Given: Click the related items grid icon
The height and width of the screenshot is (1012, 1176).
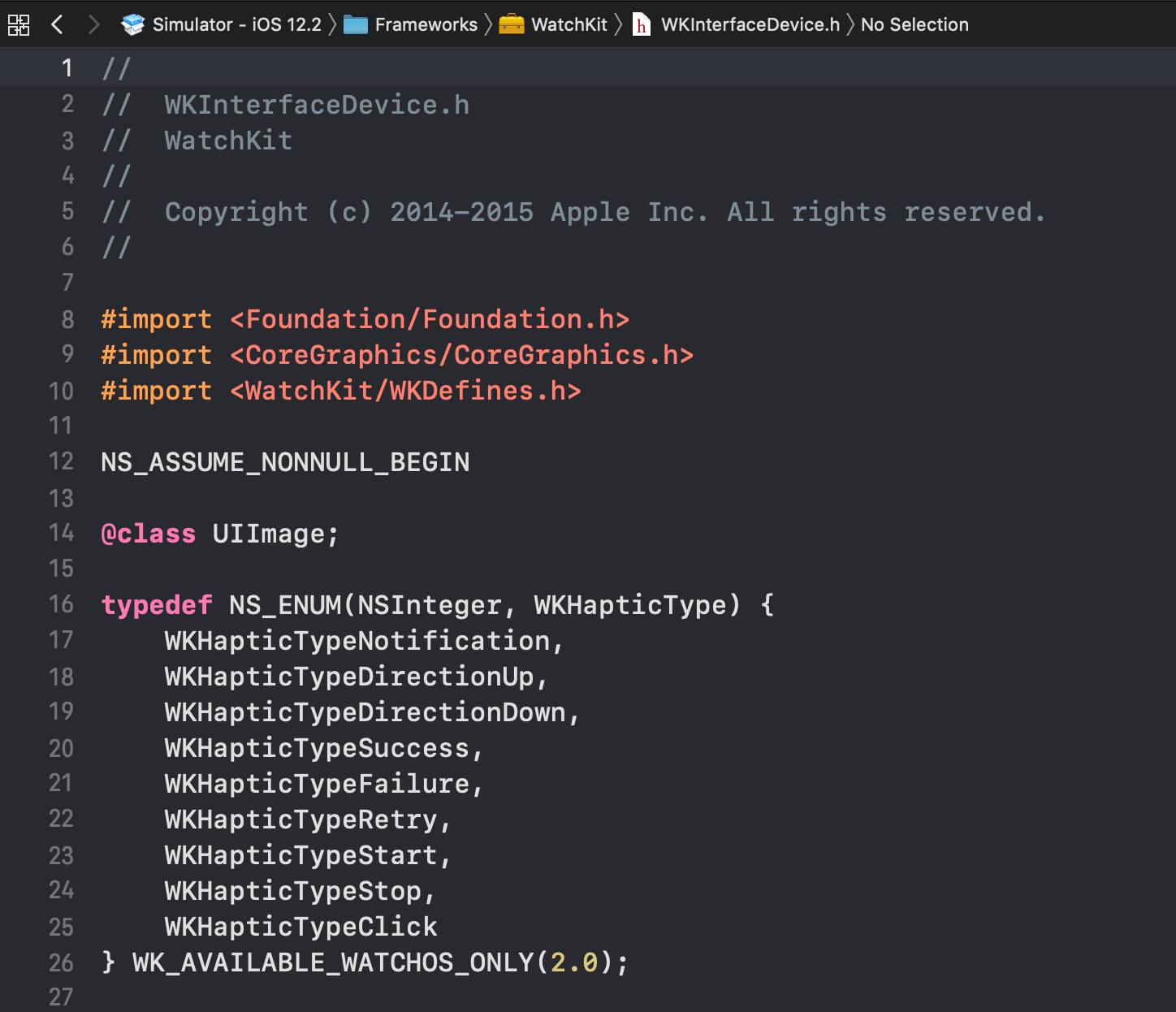Looking at the screenshot, I should 18,24.
